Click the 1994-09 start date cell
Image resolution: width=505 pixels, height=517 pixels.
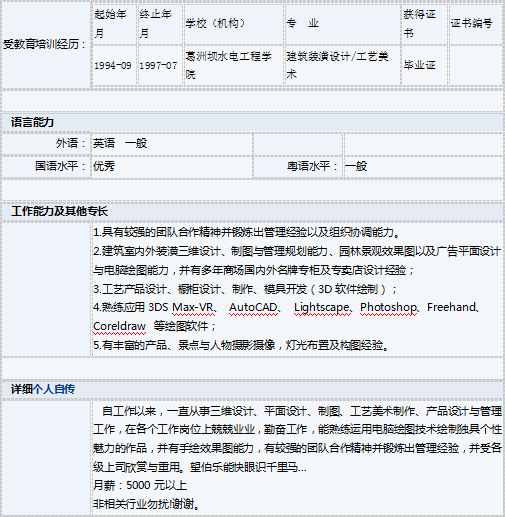point(113,65)
